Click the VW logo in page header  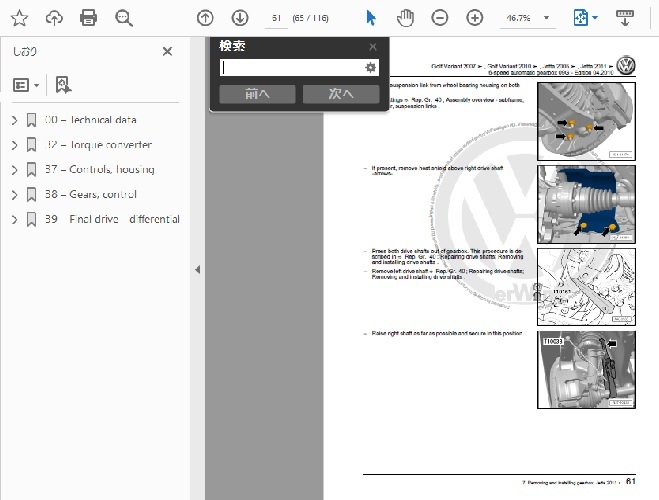pyautogui.click(x=626, y=66)
